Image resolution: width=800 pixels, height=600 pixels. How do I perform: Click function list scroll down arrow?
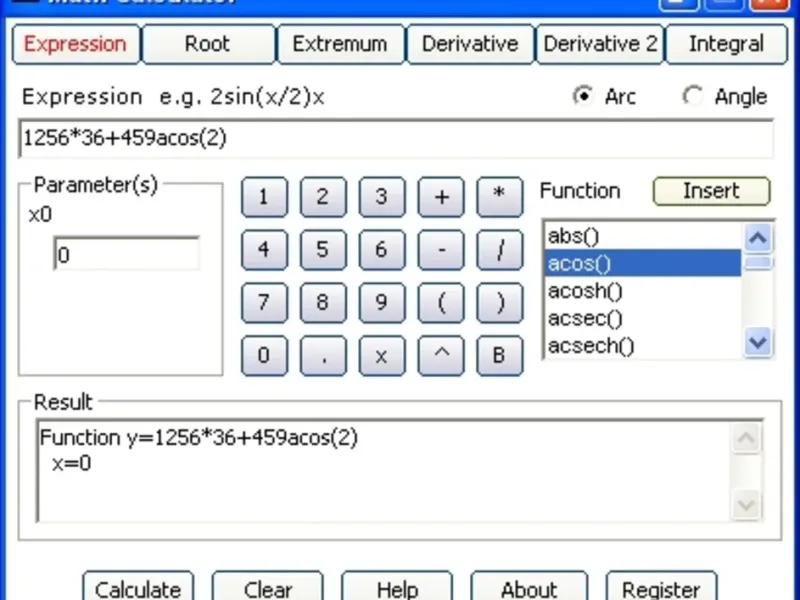[x=758, y=342]
